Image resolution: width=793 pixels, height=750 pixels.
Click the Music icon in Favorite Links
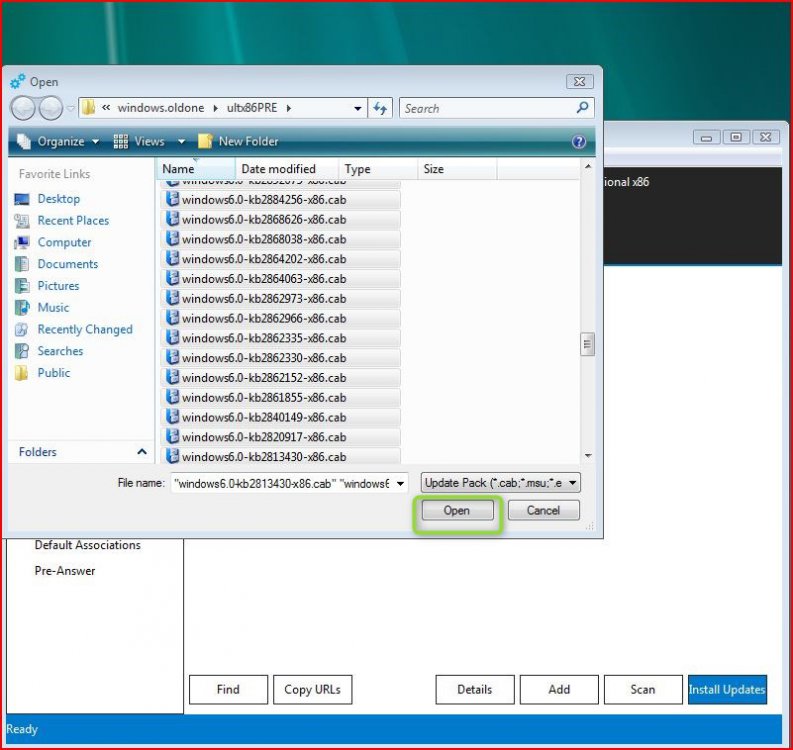tap(22, 307)
